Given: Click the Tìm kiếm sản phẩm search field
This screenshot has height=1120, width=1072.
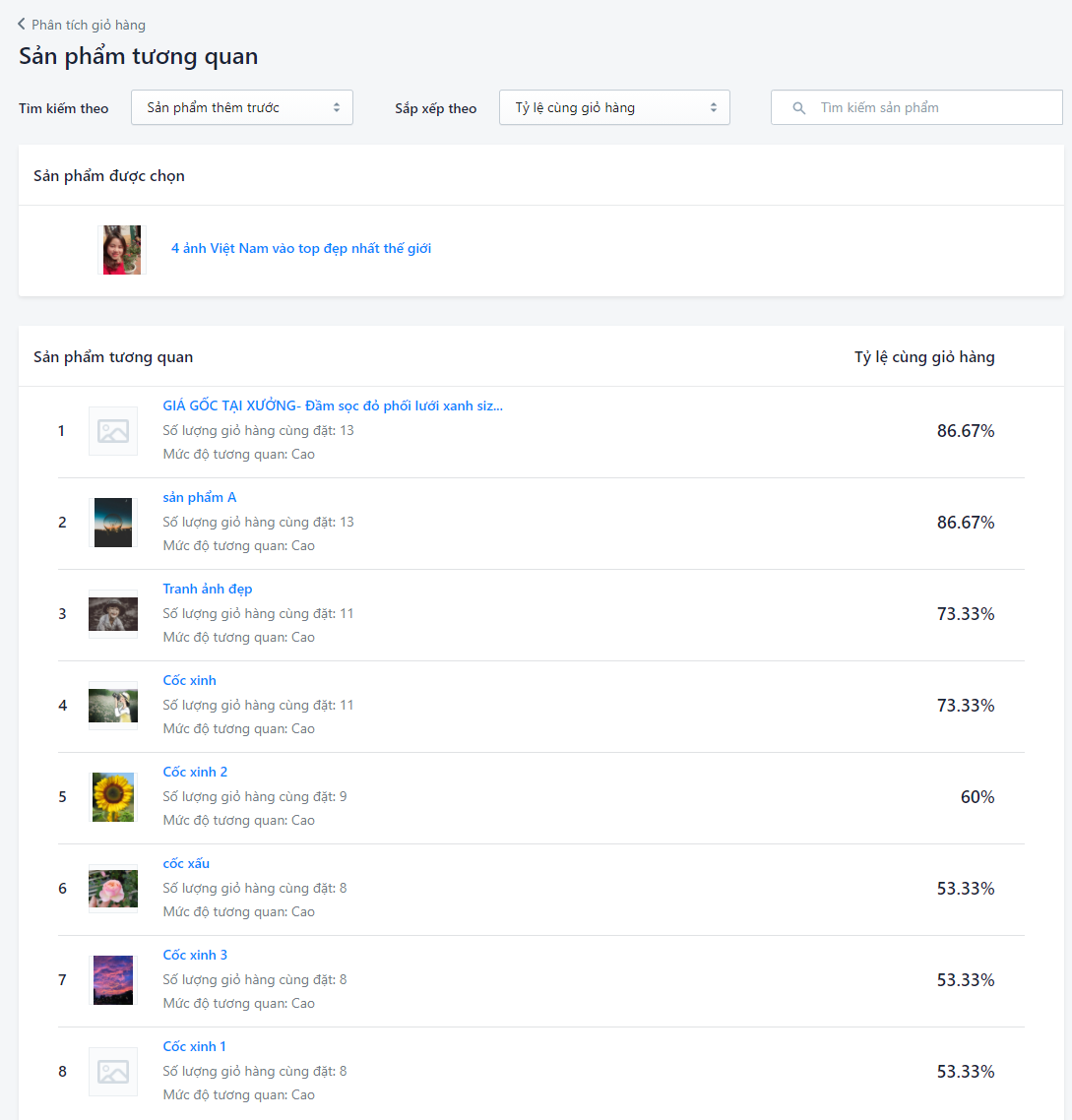Looking at the screenshot, I should pyautogui.click(x=916, y=108).
